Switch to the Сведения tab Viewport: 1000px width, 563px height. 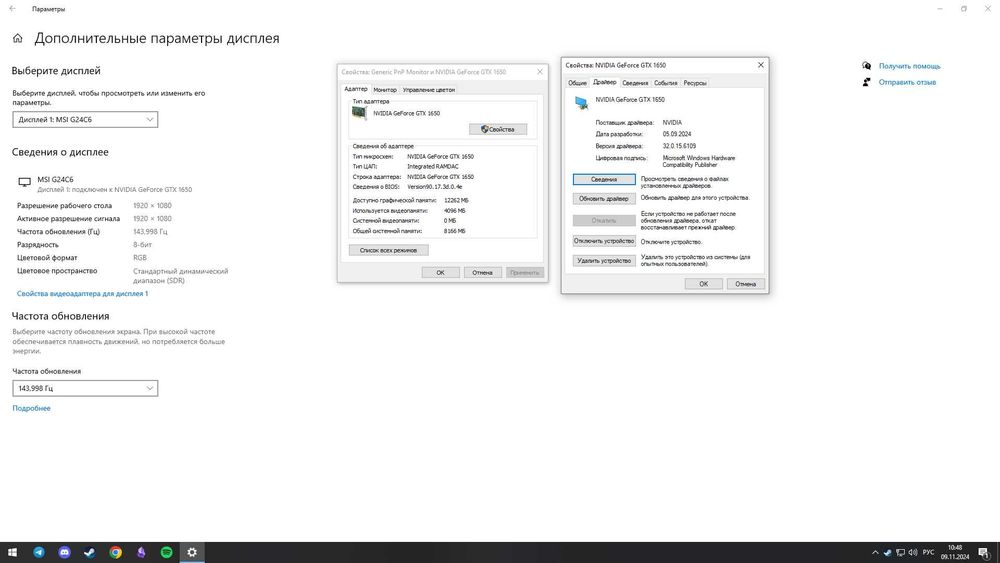click(635, 83)
